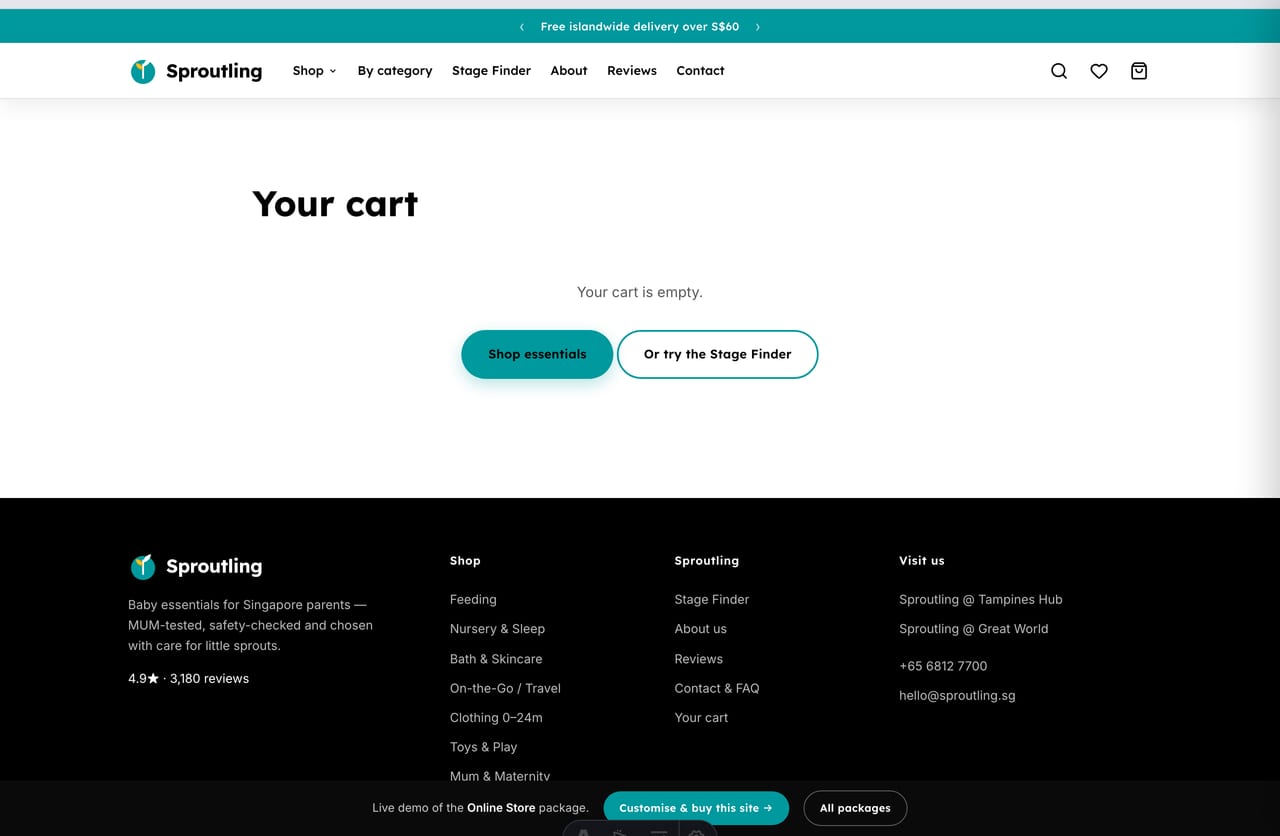
Task: Click the Your cart page heading
Action: [x=335, y=204]
